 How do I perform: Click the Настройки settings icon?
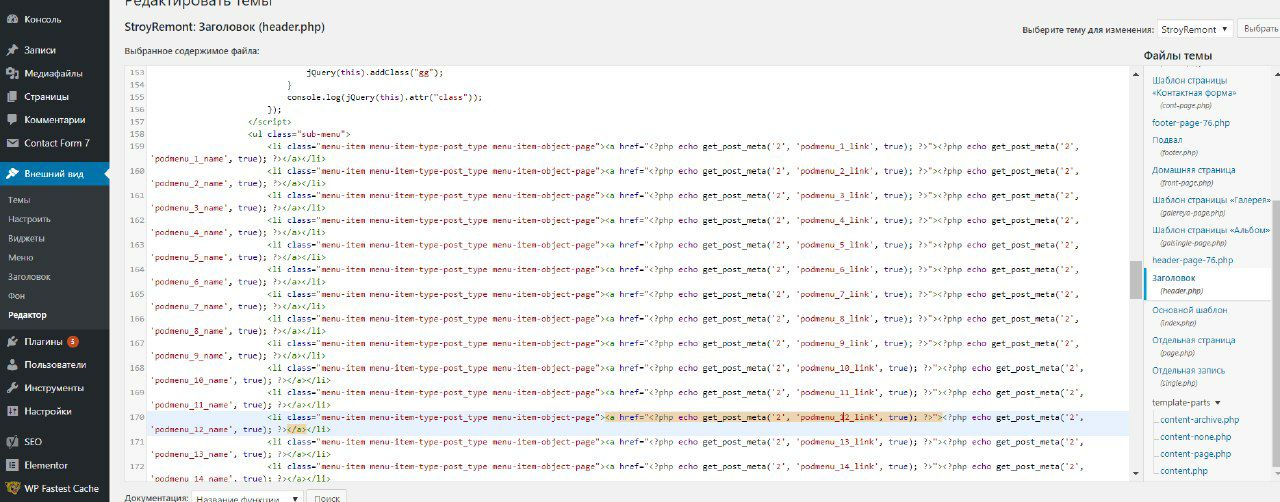click(x=11, y=411)
